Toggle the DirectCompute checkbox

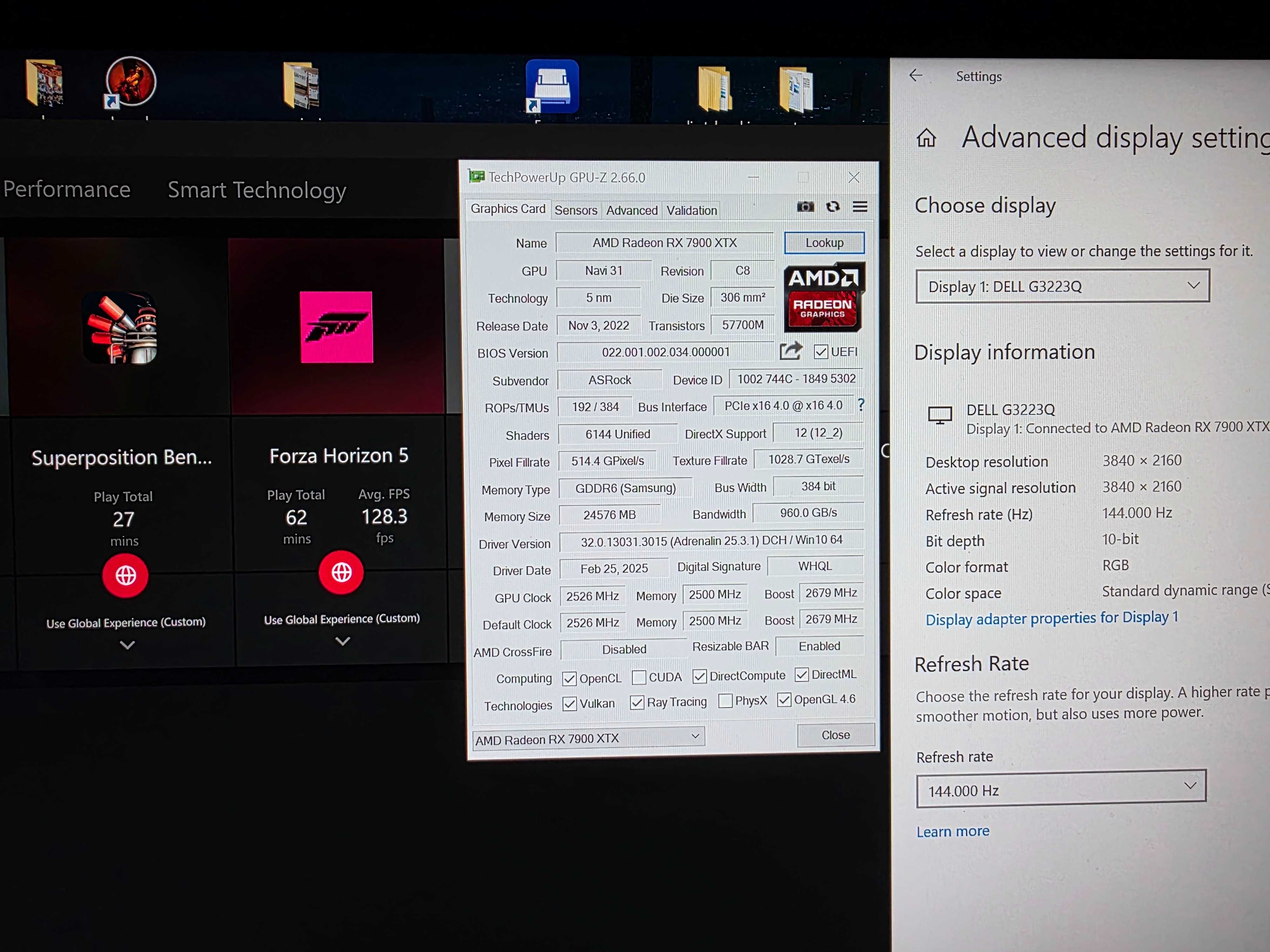coord(699,676)
